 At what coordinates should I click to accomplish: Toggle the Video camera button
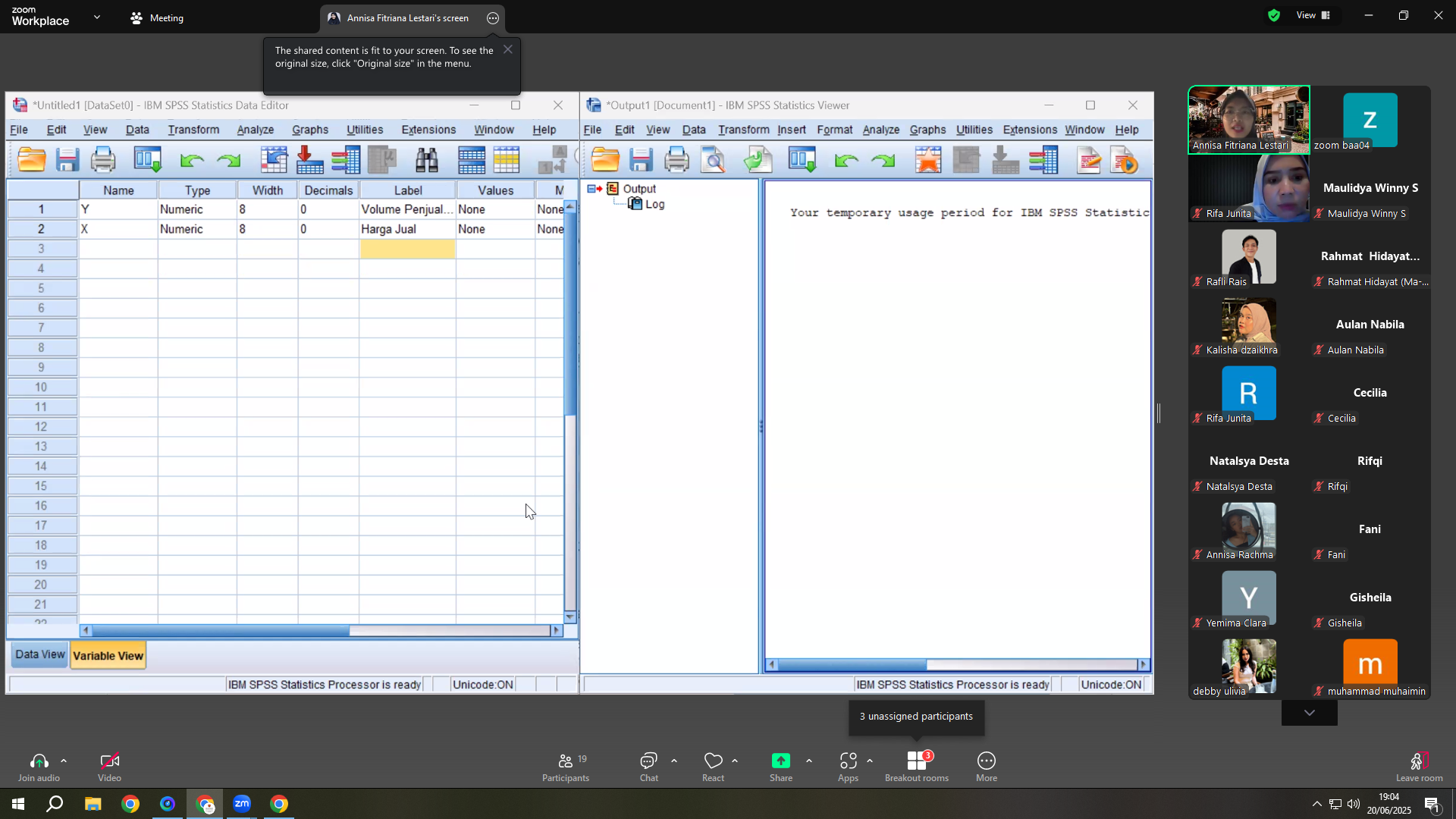coord(109,767)
